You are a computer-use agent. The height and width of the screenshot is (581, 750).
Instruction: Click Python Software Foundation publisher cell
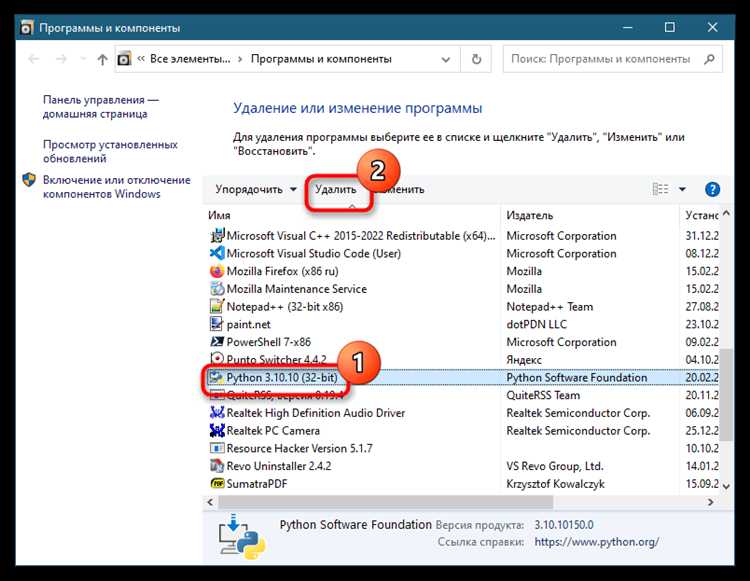pos(576,377)
